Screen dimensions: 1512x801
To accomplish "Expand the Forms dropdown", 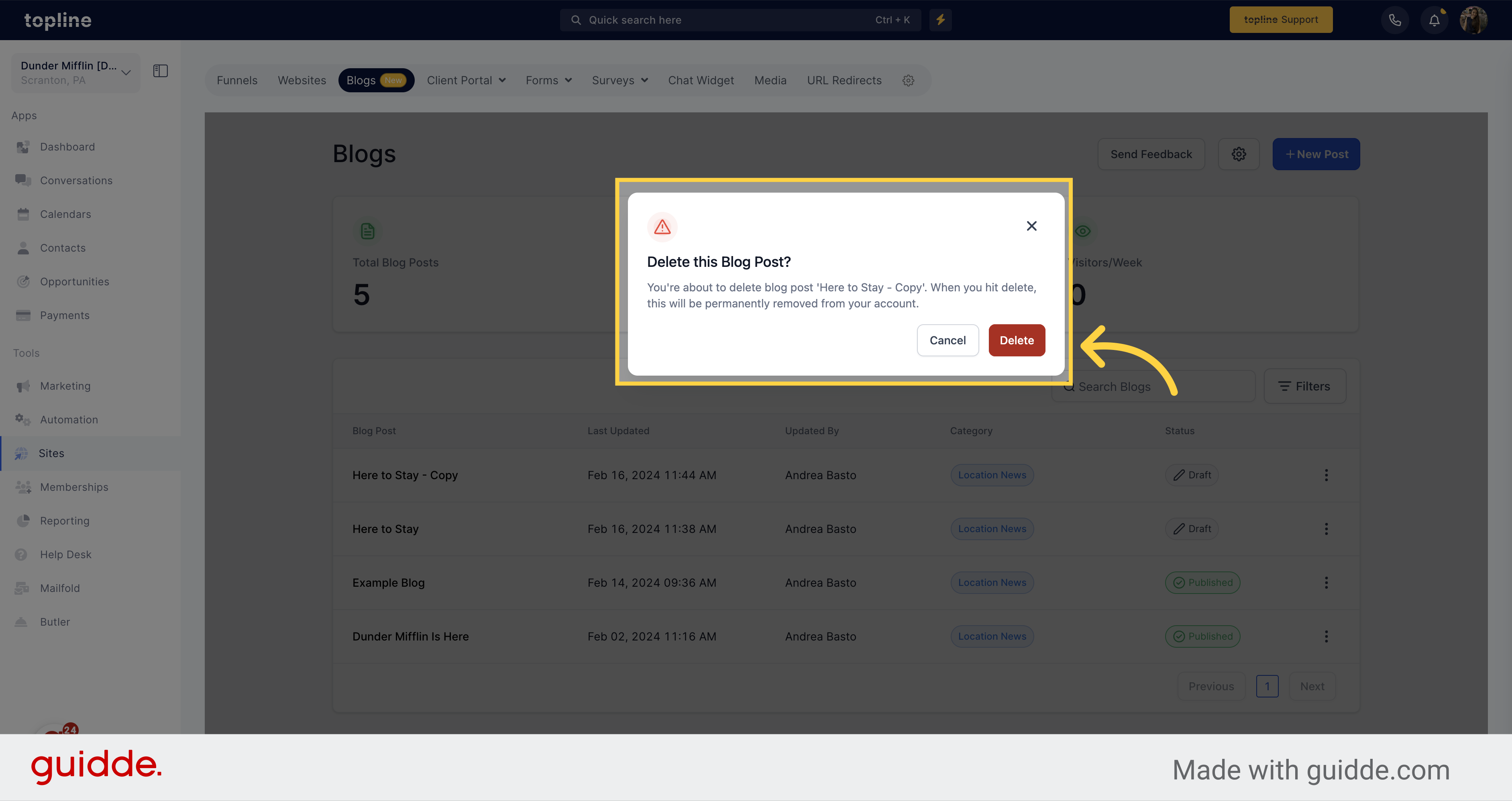I will 548,80.
